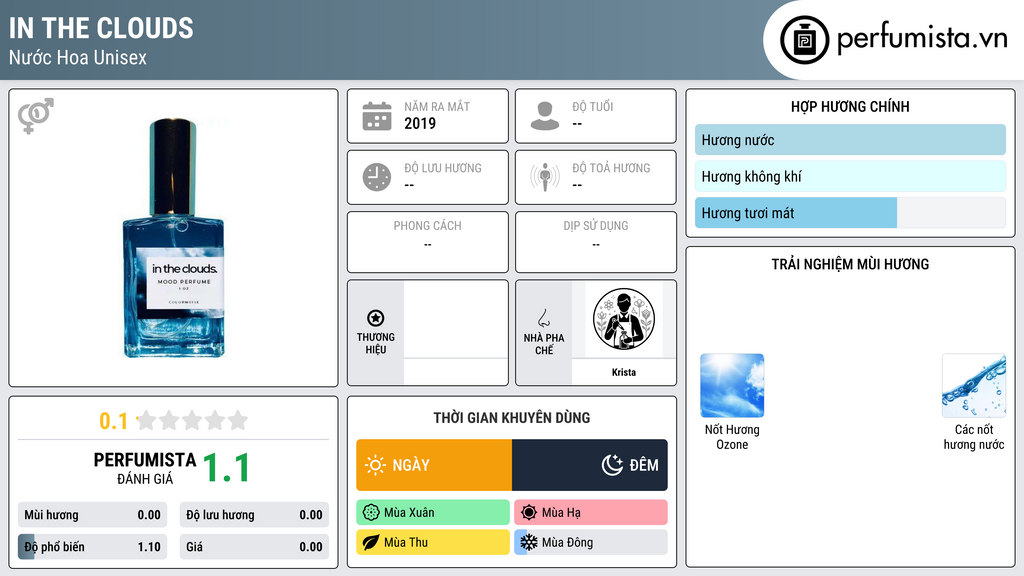Select the Đêm time segment

coord(590,465)
